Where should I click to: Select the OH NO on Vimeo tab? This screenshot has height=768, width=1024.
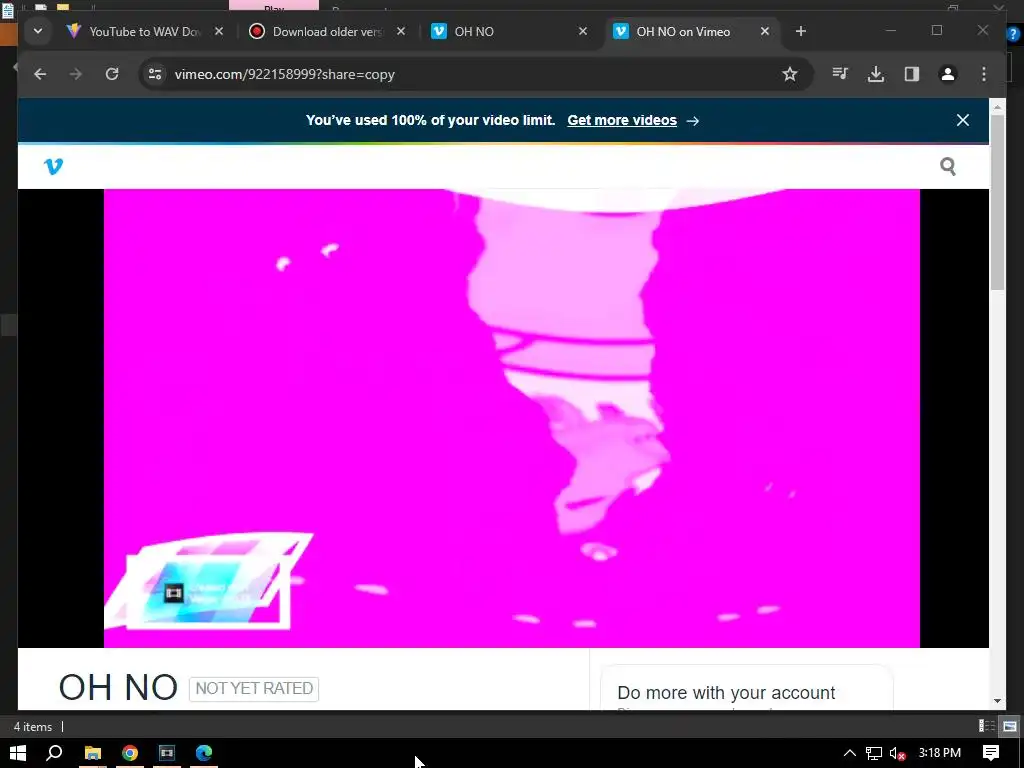pos(692,31)
